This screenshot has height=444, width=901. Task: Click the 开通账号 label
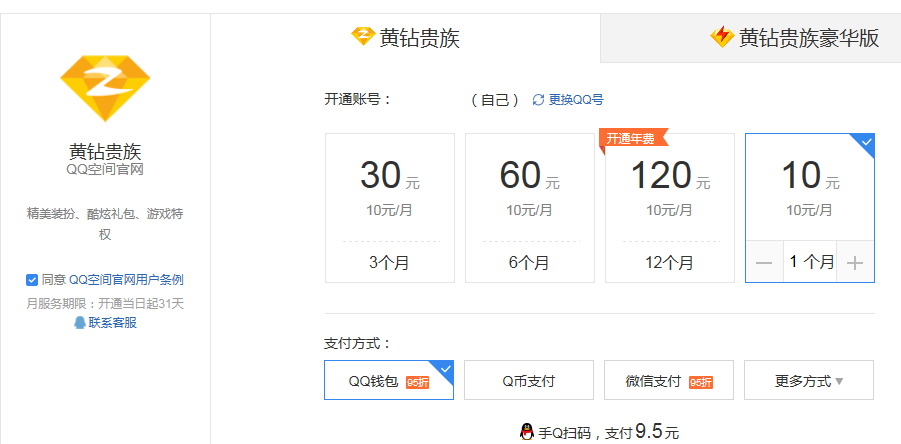[357, 99]
